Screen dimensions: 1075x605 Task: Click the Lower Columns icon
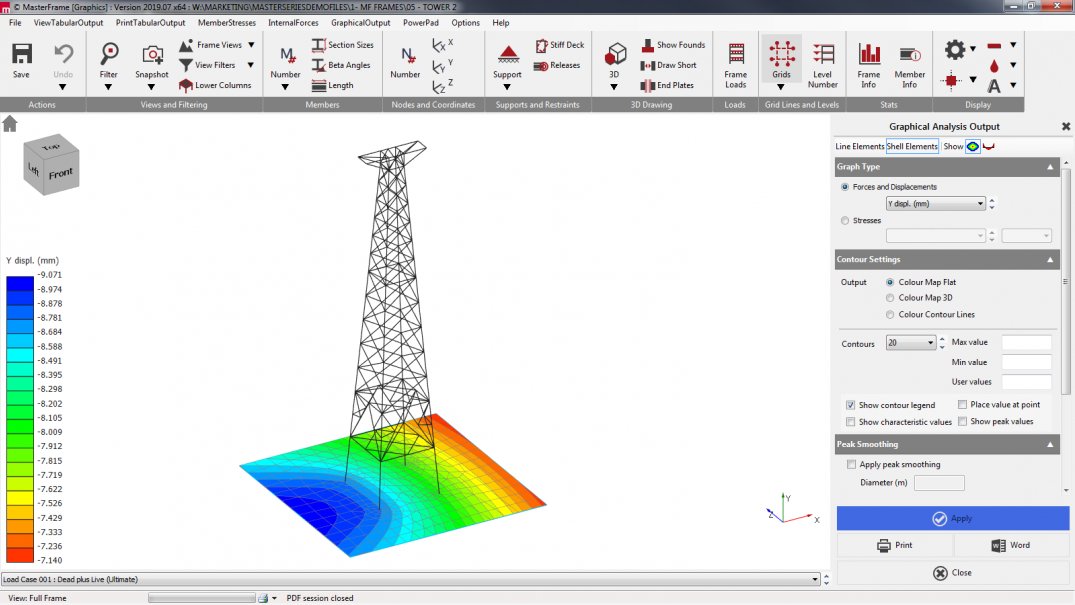pos(186,86)
